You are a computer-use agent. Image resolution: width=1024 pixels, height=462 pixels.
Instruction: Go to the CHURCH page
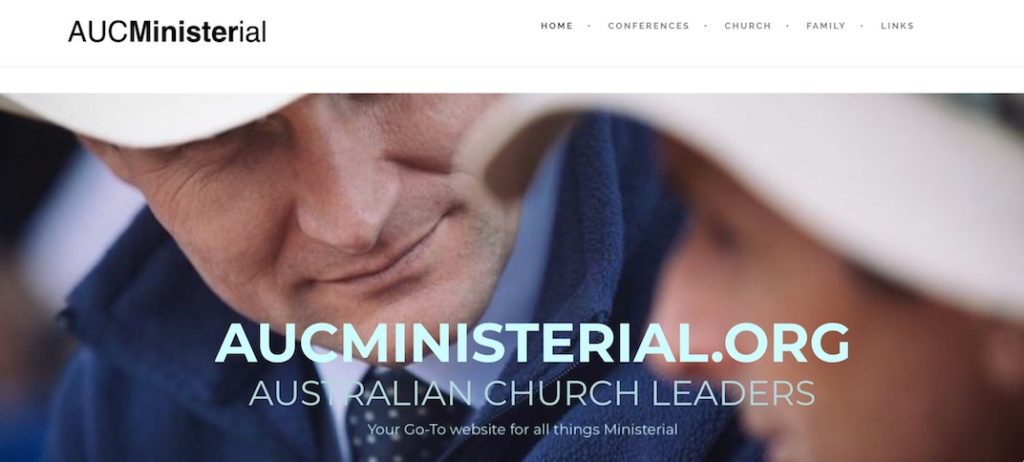(748, 26)
